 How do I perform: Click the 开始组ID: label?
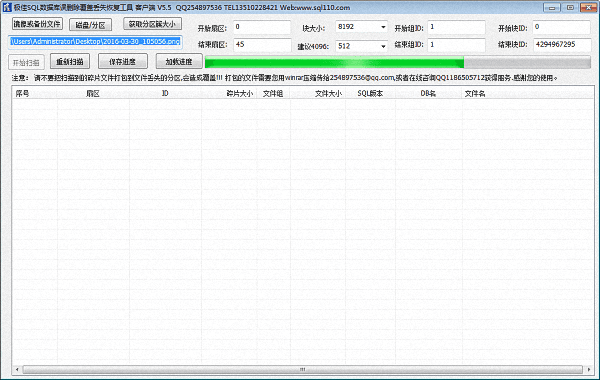click(x=409, y=28)
